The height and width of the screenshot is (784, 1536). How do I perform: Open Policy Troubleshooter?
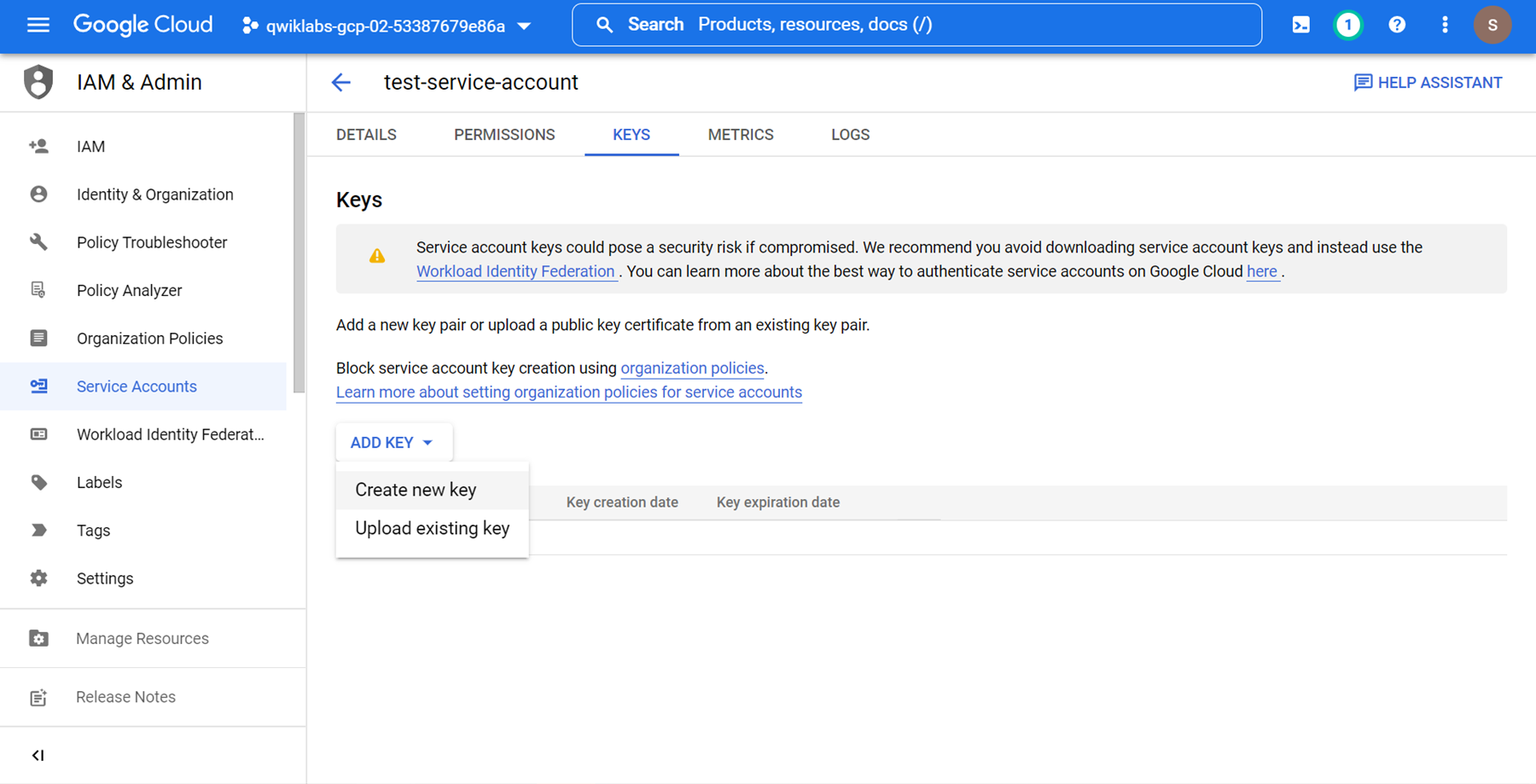[143, 242]
